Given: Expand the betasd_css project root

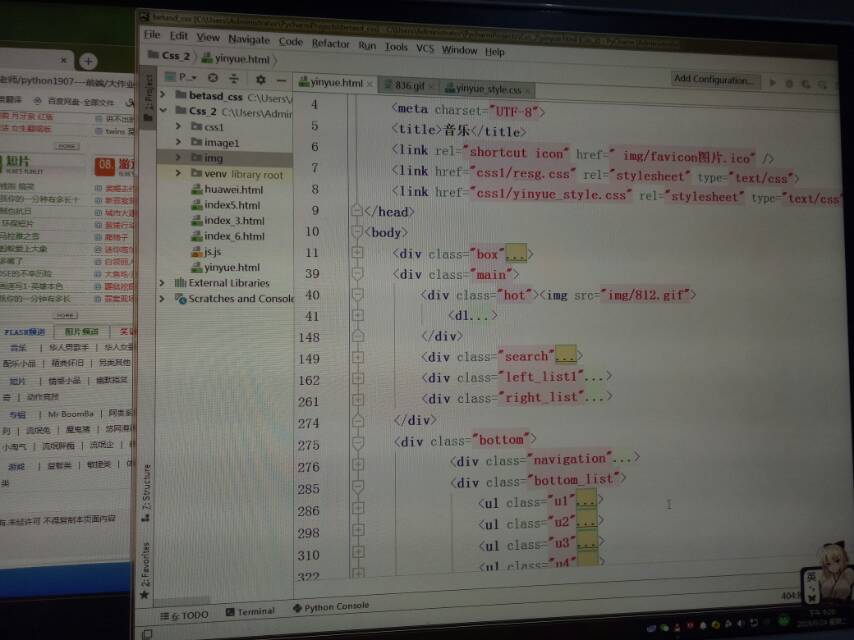Looking at the screenshot, I should click(162, 94).
